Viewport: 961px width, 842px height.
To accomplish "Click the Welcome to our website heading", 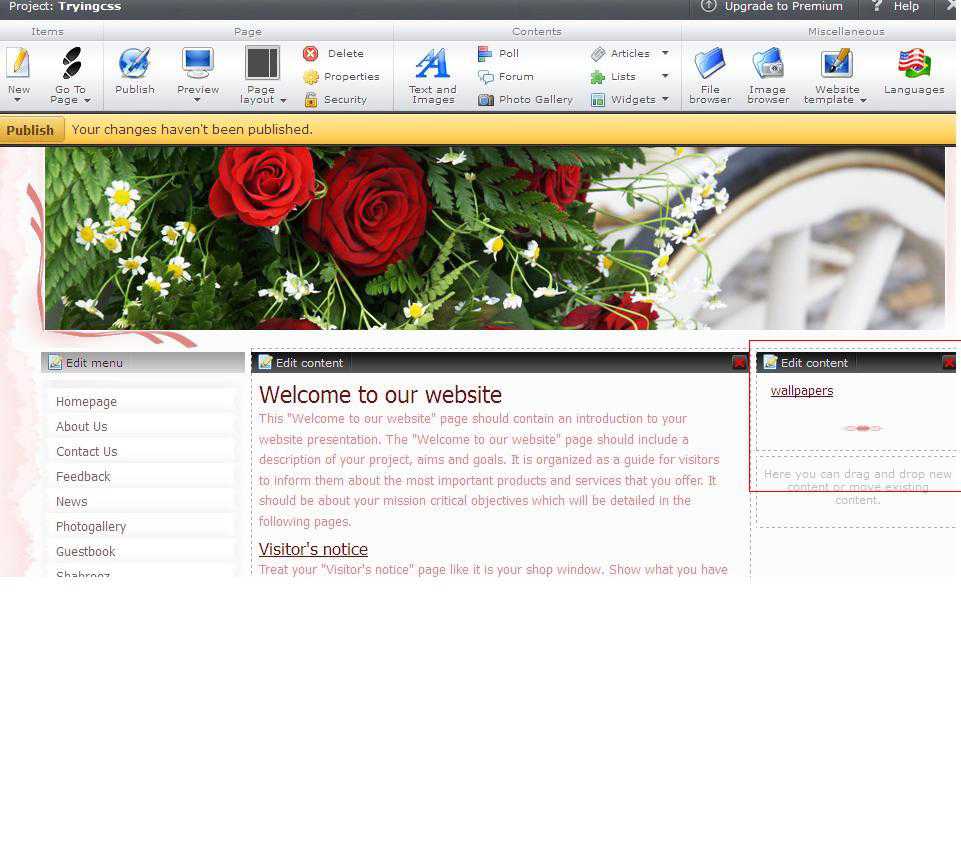I will [380, 395].
